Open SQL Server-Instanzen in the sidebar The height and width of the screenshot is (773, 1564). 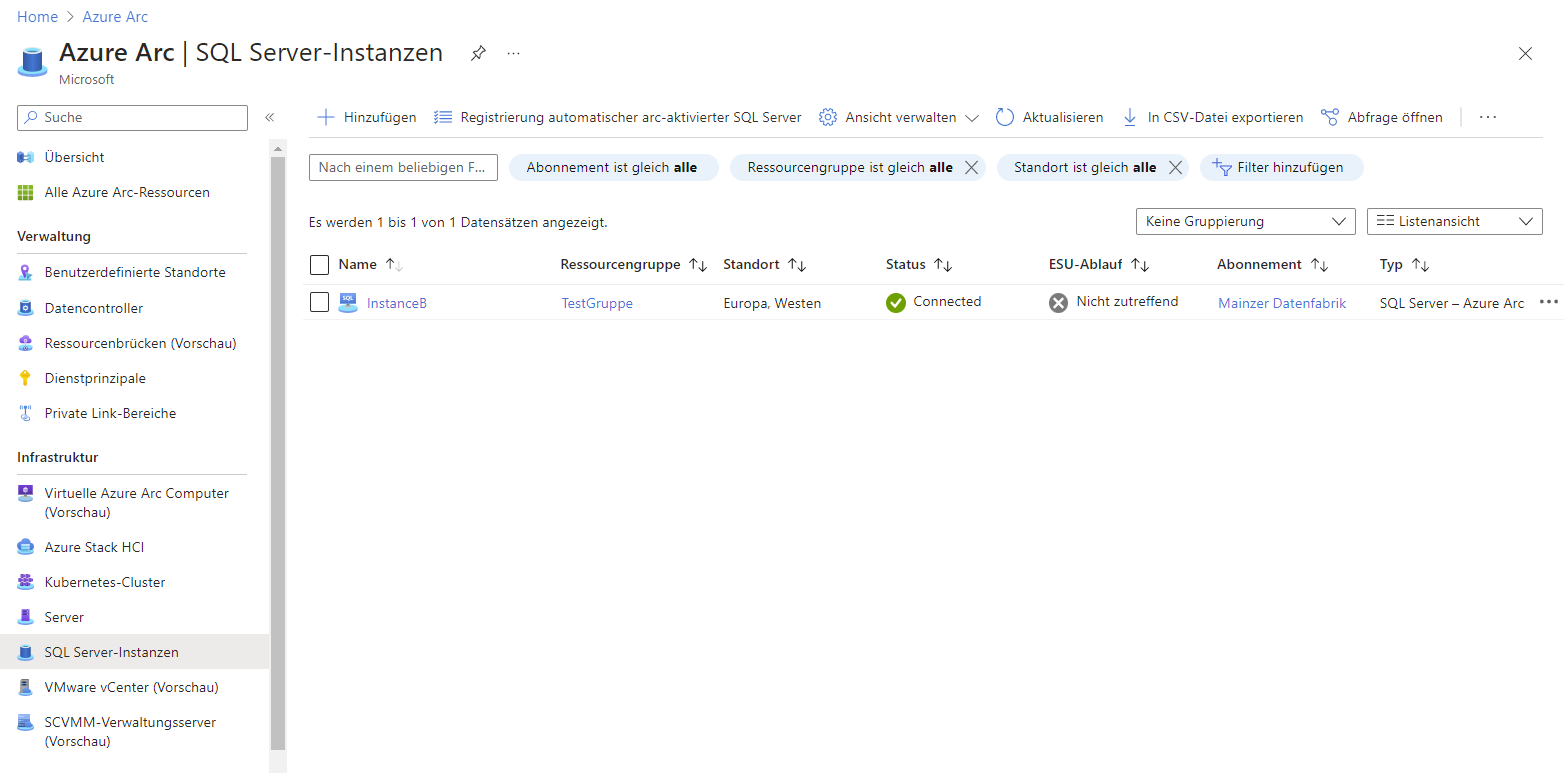click(x=134, y=652)
